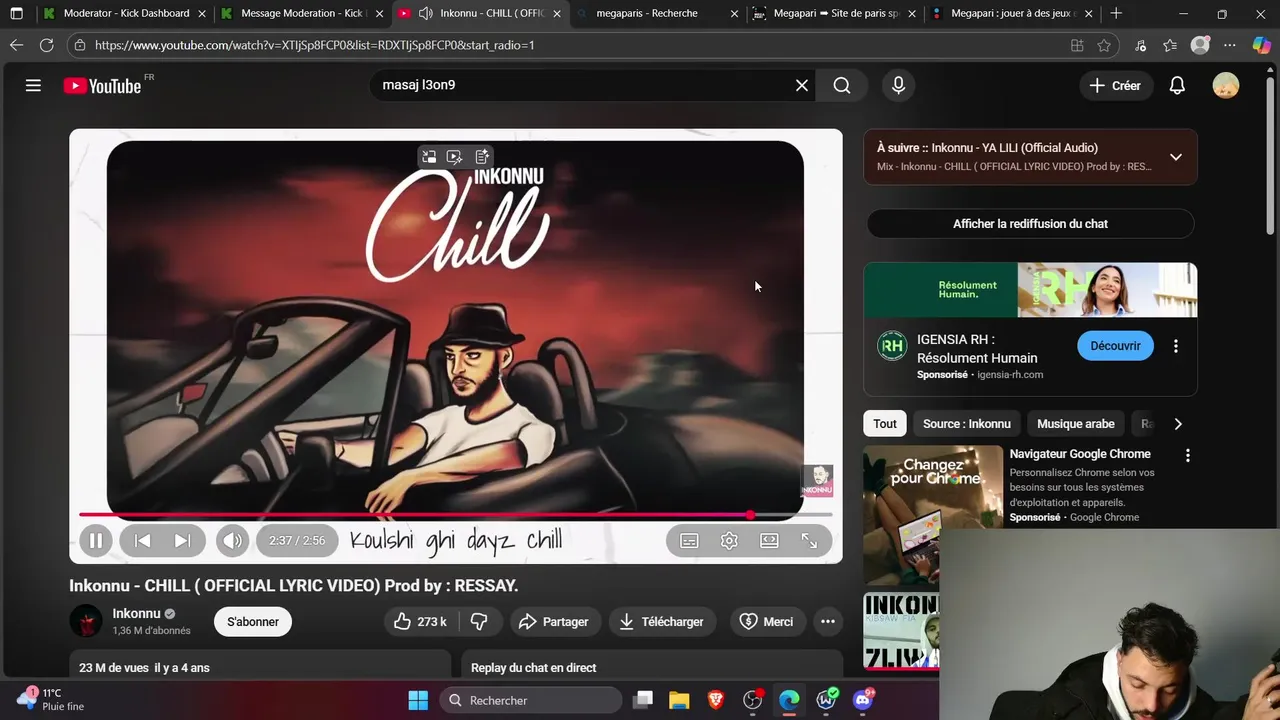
Task: Pause the video with the pause button
Action: tap(95, 541)
